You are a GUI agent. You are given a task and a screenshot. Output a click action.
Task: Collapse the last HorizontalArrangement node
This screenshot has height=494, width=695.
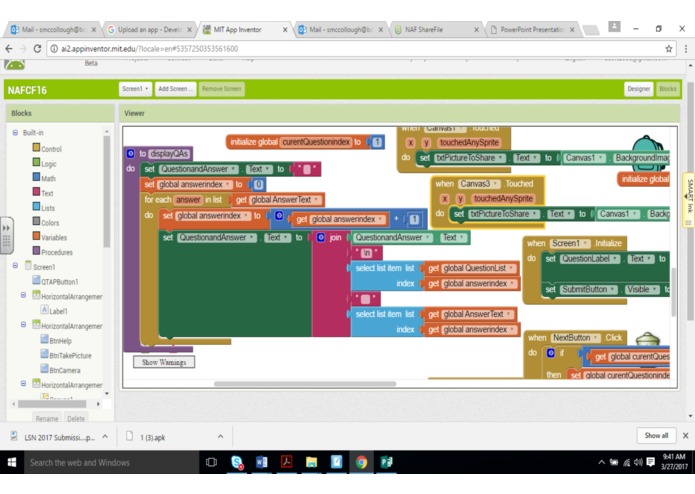click(23, 383)
